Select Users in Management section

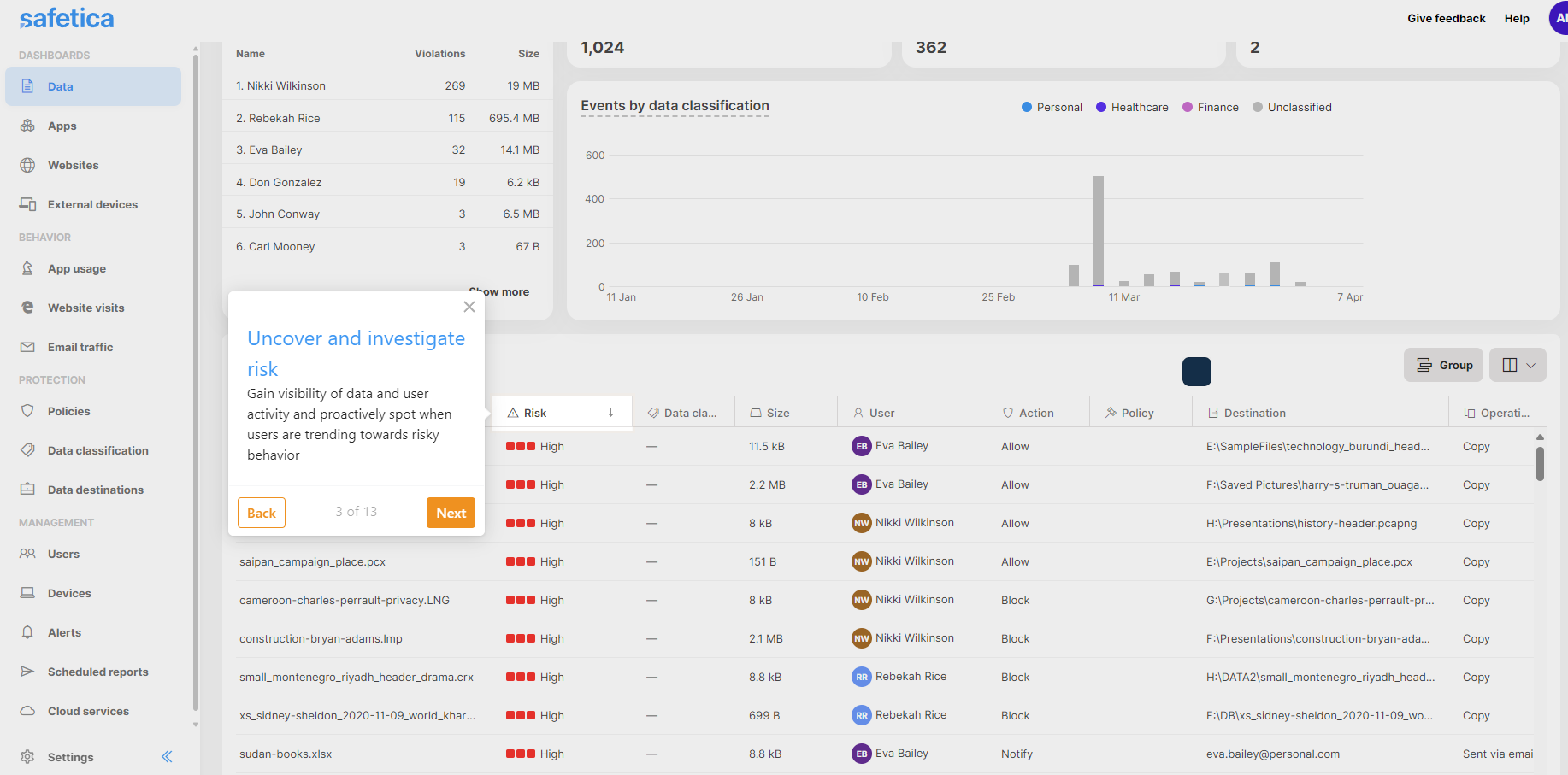click(63, 554)
